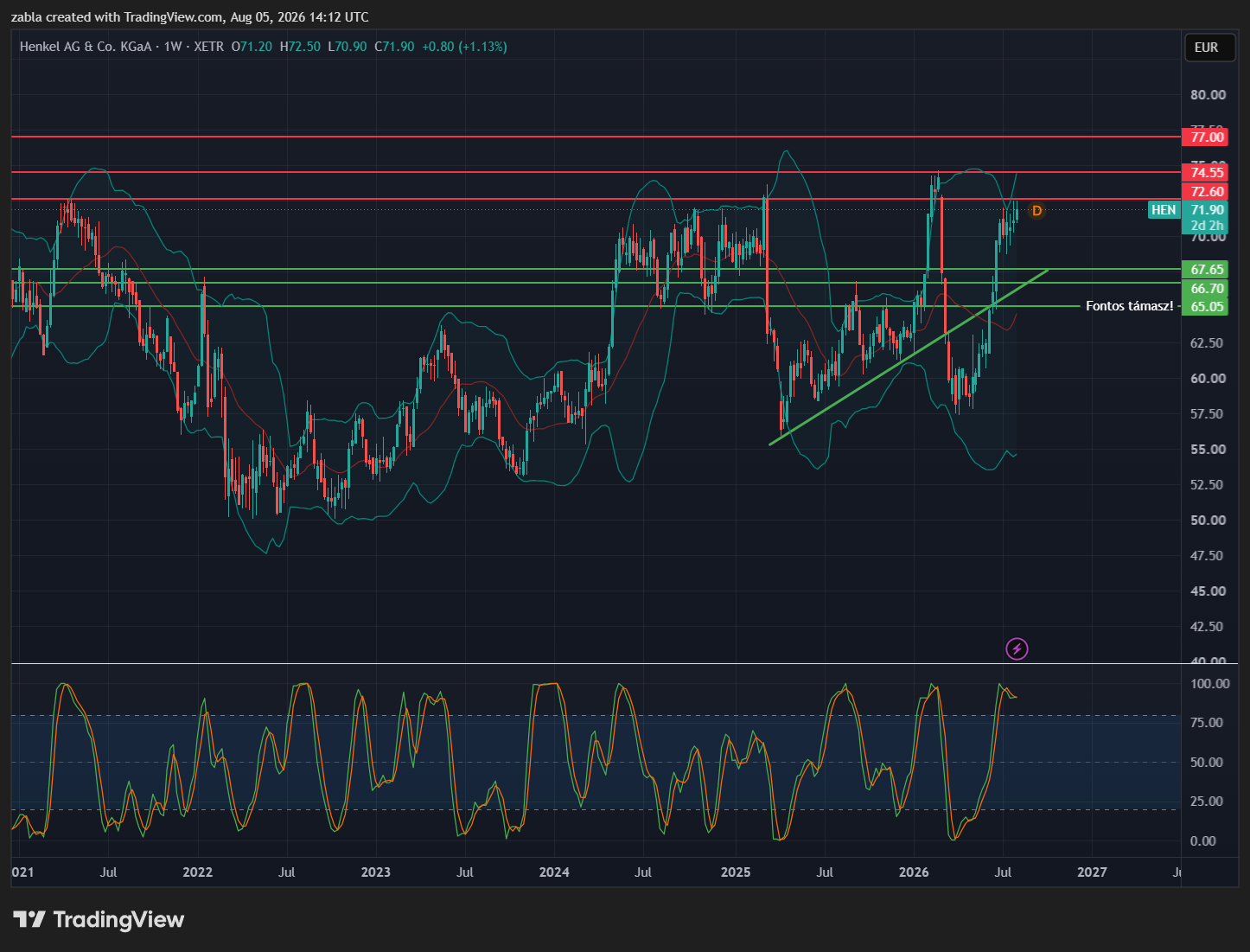The height and width of the screenshot is (952, 1250).
Task: Click the Henkel AG & Co. KGaA symbol title
Action: (86, 47)
